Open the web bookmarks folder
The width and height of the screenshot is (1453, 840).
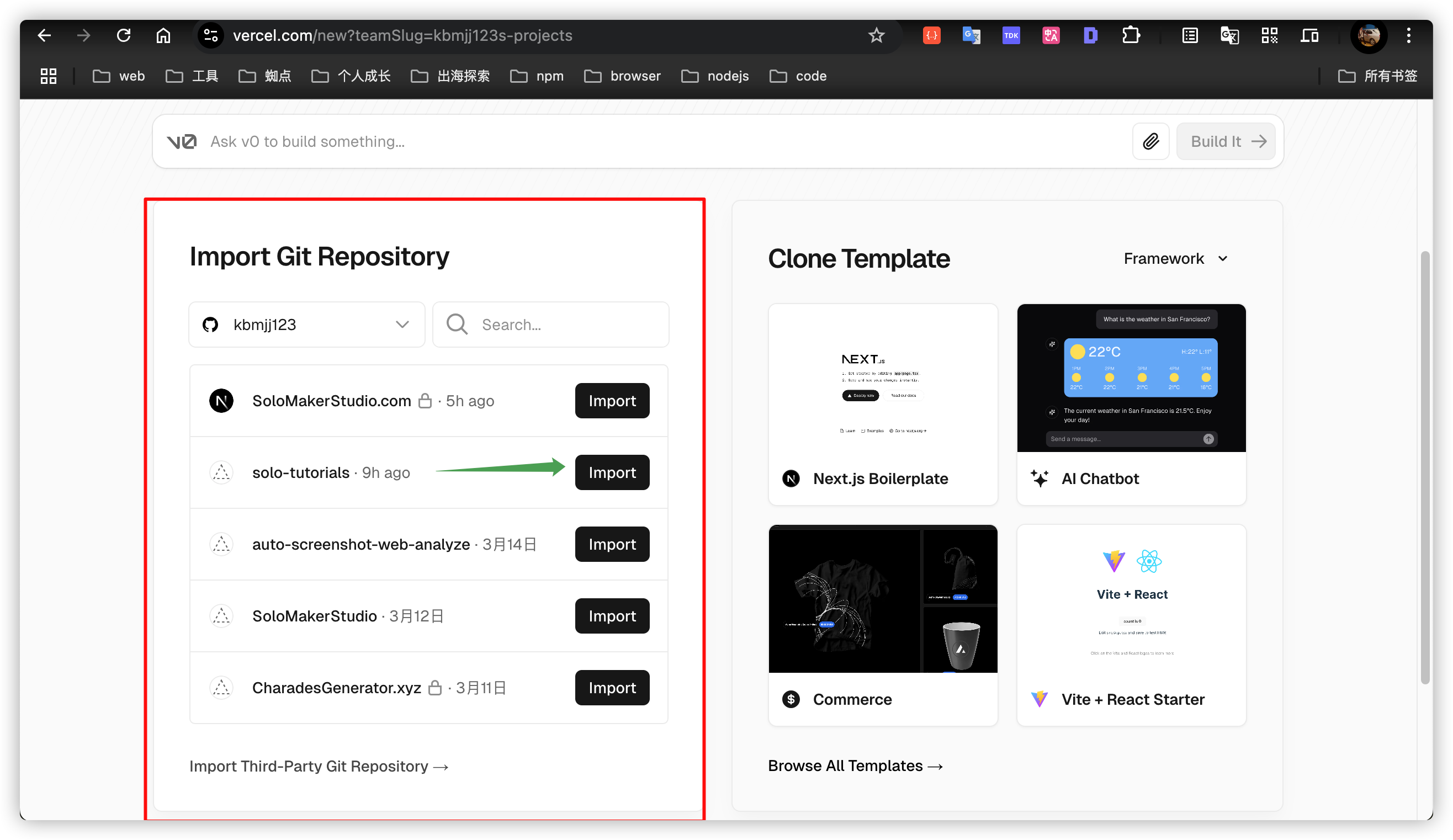point(119,76)
